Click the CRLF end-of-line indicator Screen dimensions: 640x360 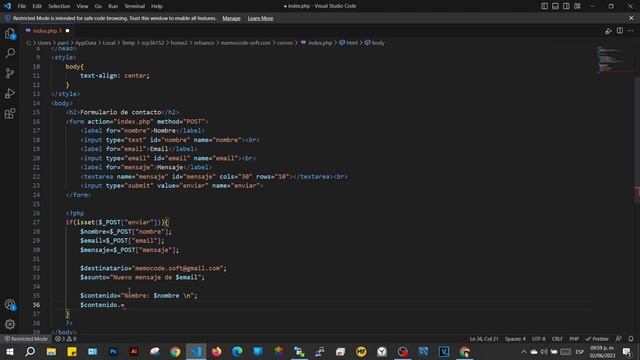[557, 339]
